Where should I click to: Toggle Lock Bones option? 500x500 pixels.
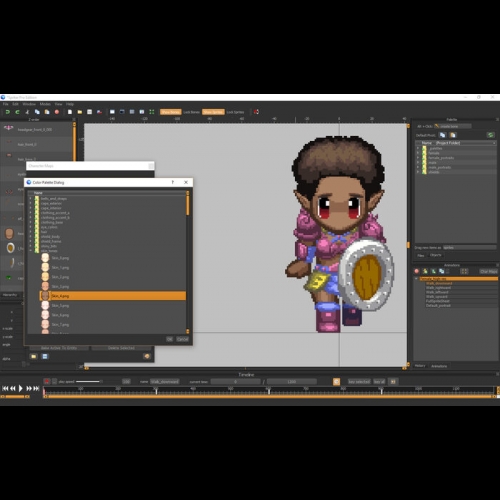[191, 112]
